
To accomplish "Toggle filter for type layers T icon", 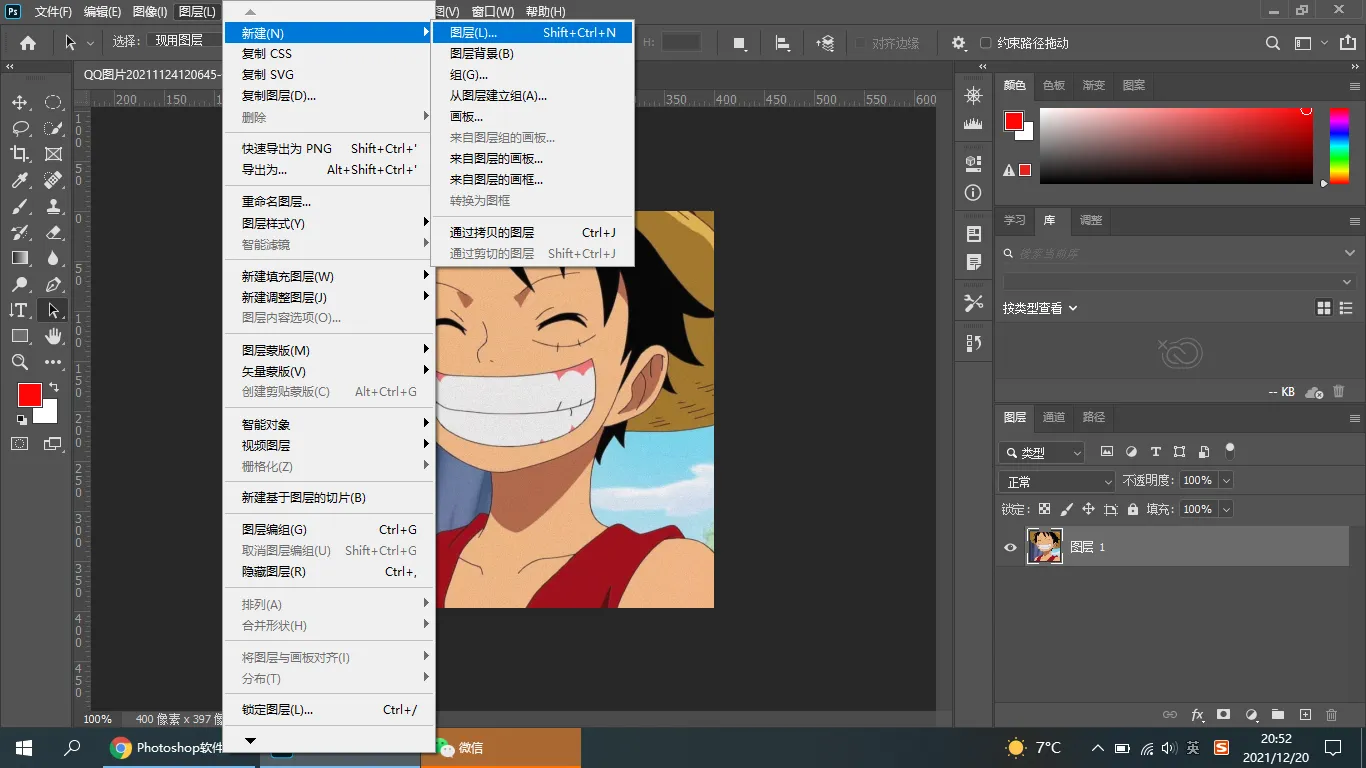I will pyautogui.click(x=1156, y=452).
